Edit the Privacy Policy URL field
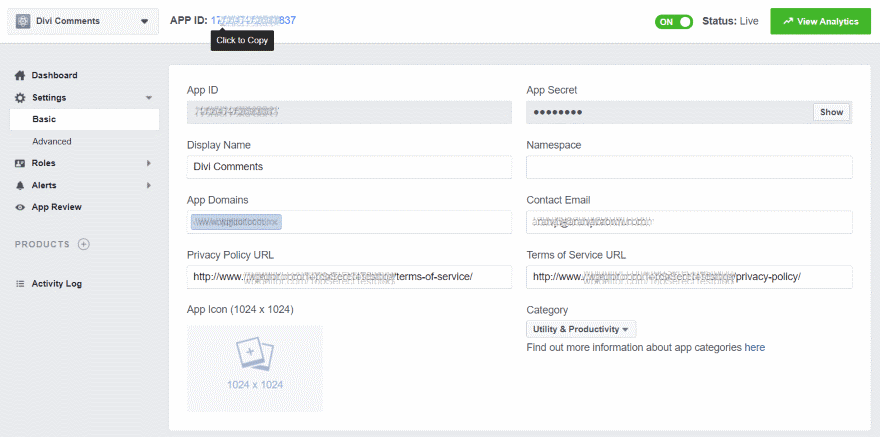This screenshot has width=880, height=437. click(349, 277)
